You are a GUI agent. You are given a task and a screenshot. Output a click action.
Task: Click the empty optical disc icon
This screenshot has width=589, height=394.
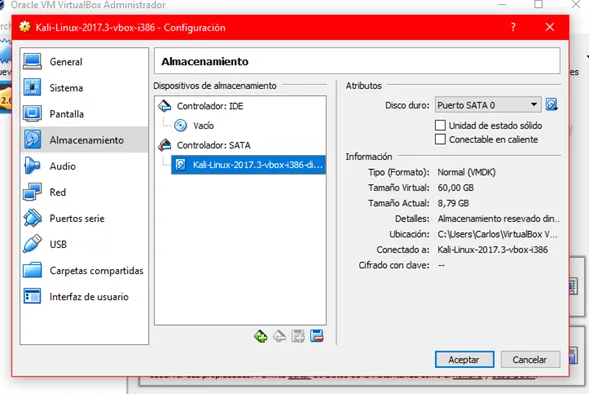[181, 125]
